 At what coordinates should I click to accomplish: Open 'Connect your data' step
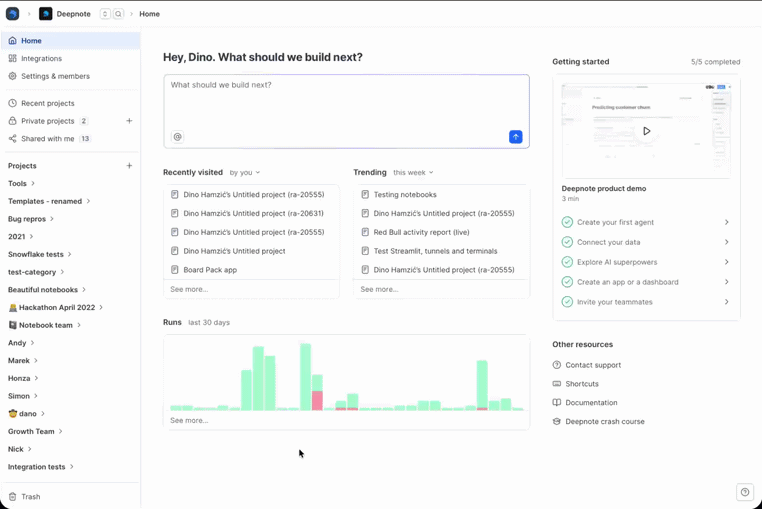pyautogui.click(x=646, y=242)
